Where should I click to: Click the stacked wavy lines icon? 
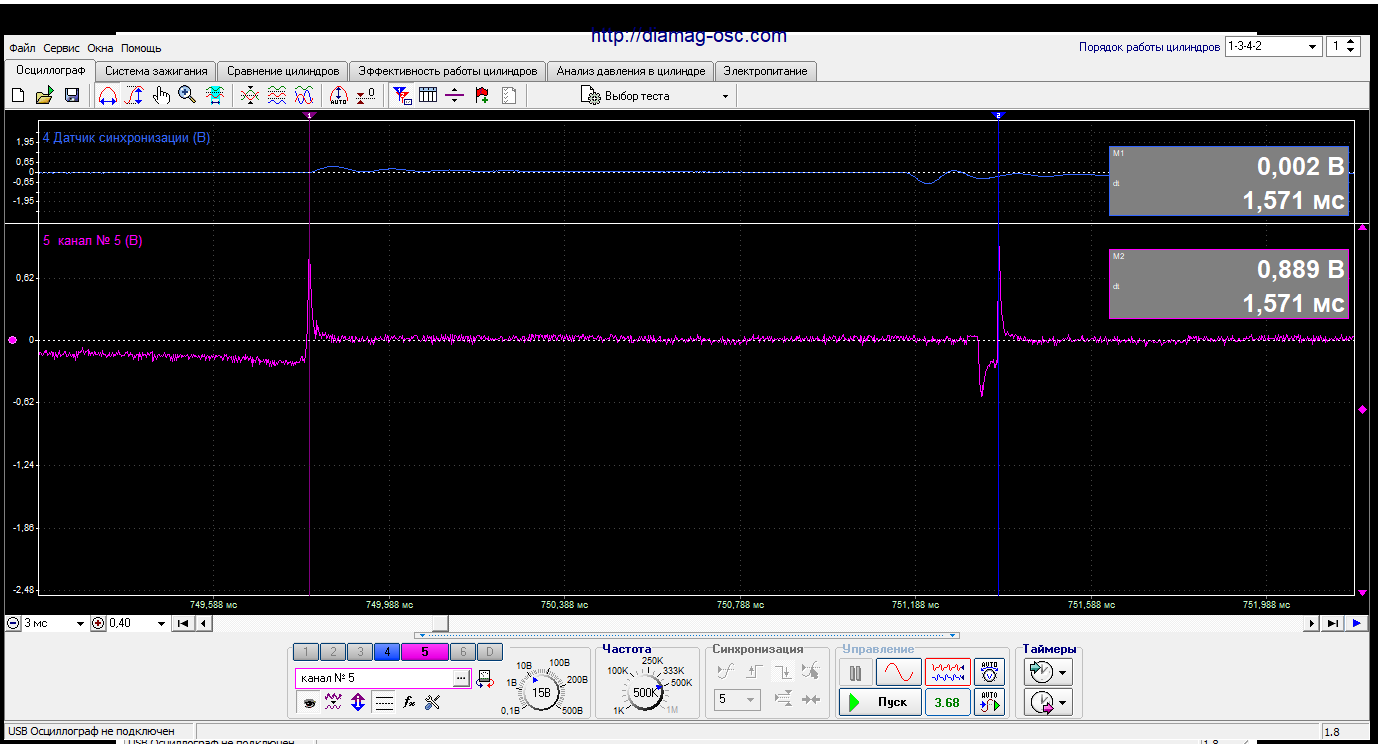(277, 95)
